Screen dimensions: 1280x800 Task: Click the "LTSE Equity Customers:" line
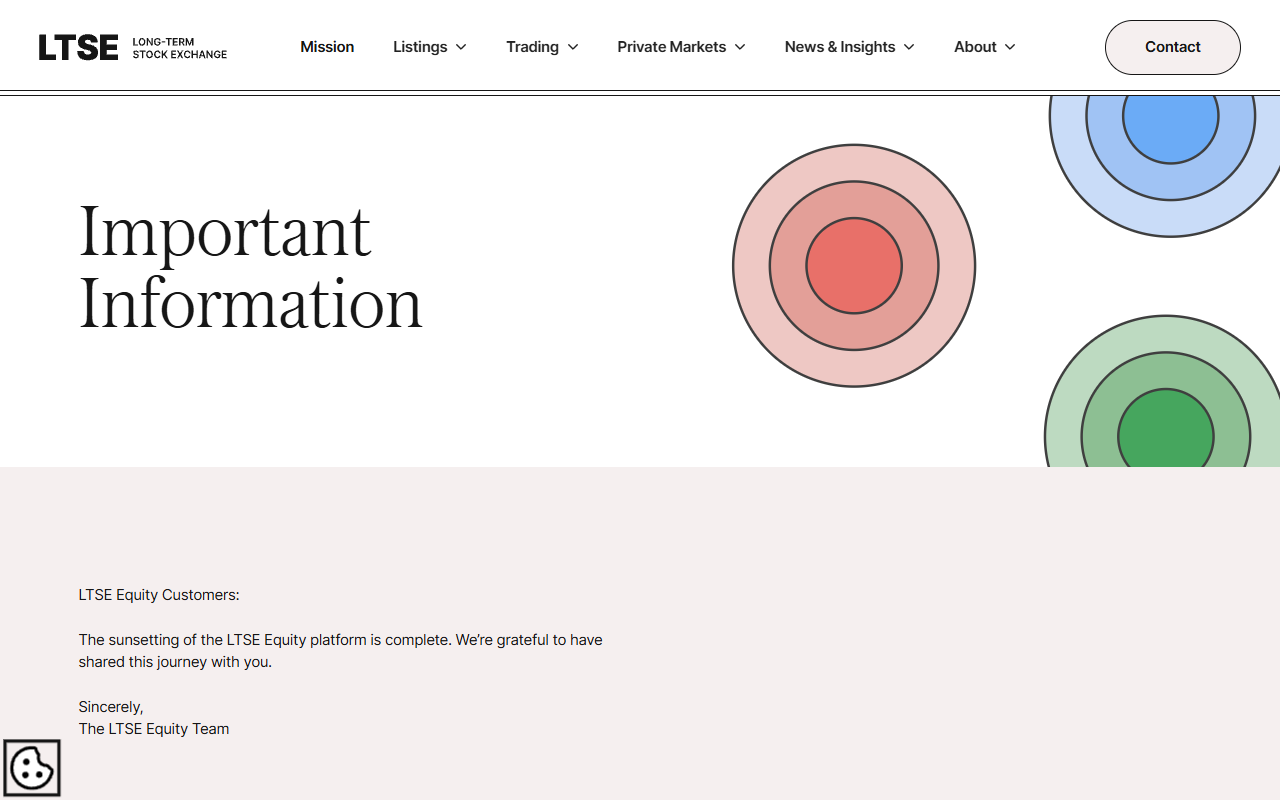(159, 595)
